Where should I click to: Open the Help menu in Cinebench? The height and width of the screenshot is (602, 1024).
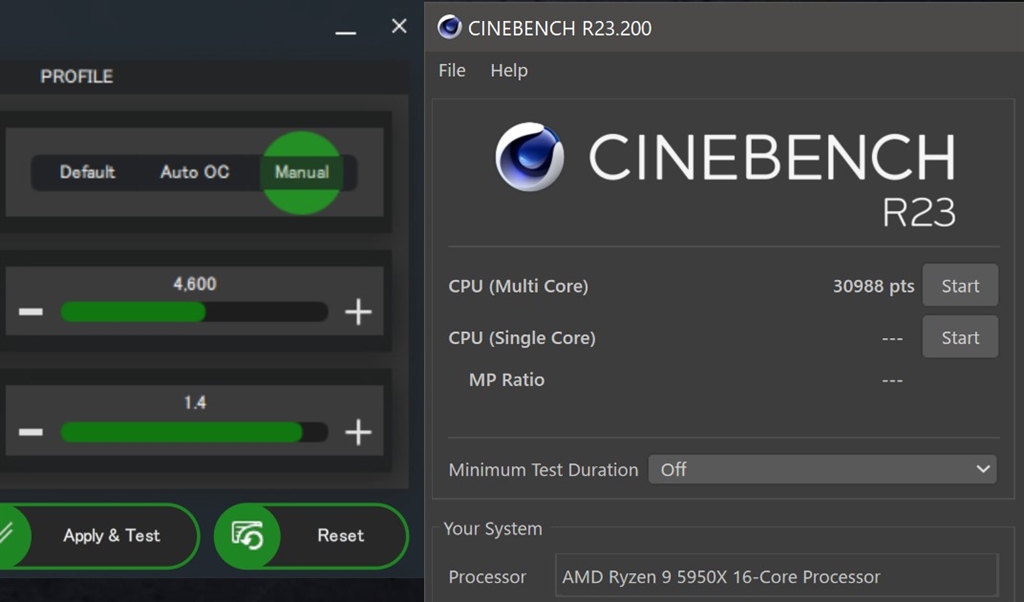tap(509, 70)
